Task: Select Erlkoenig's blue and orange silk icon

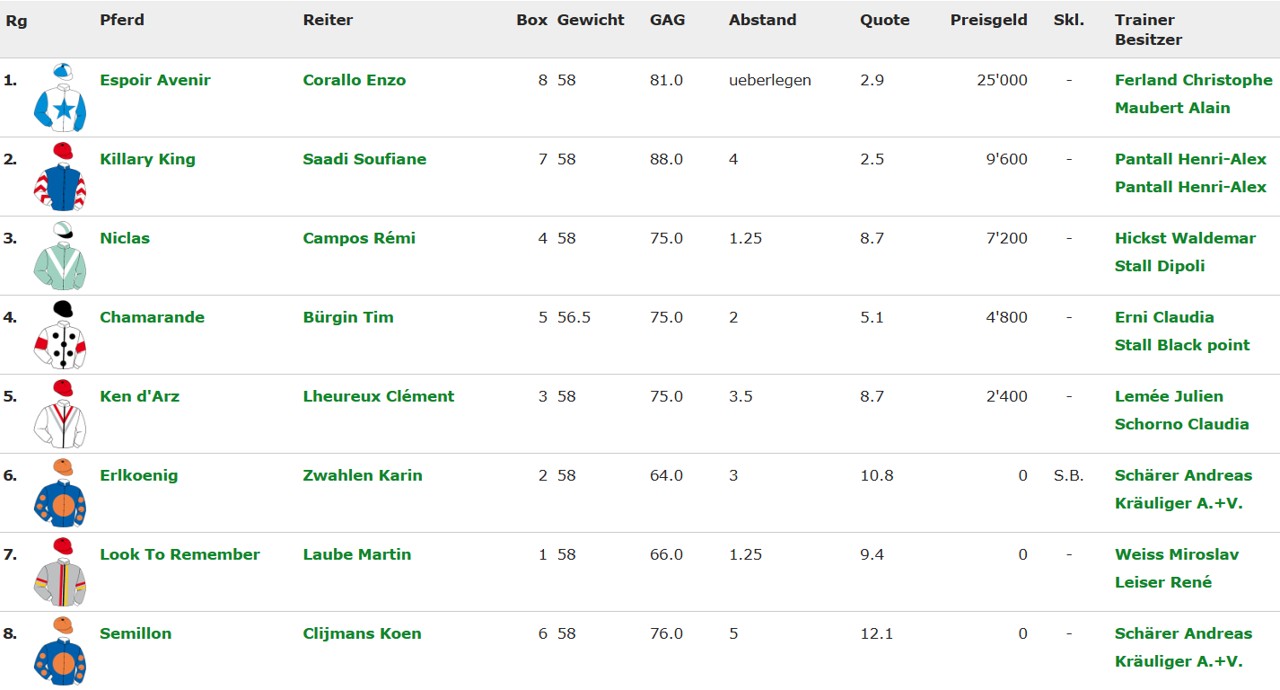Action: point(60,493)
